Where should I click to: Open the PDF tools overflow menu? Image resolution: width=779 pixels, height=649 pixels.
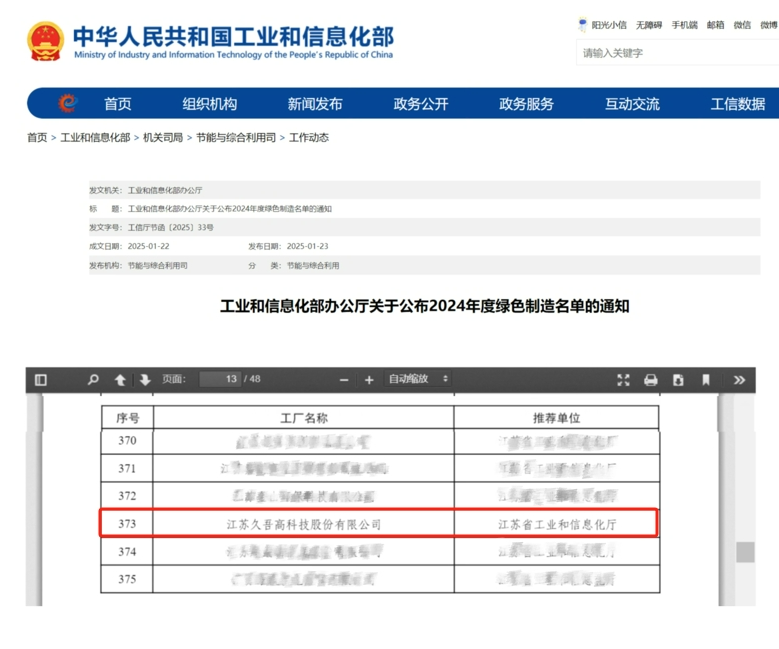739,380
